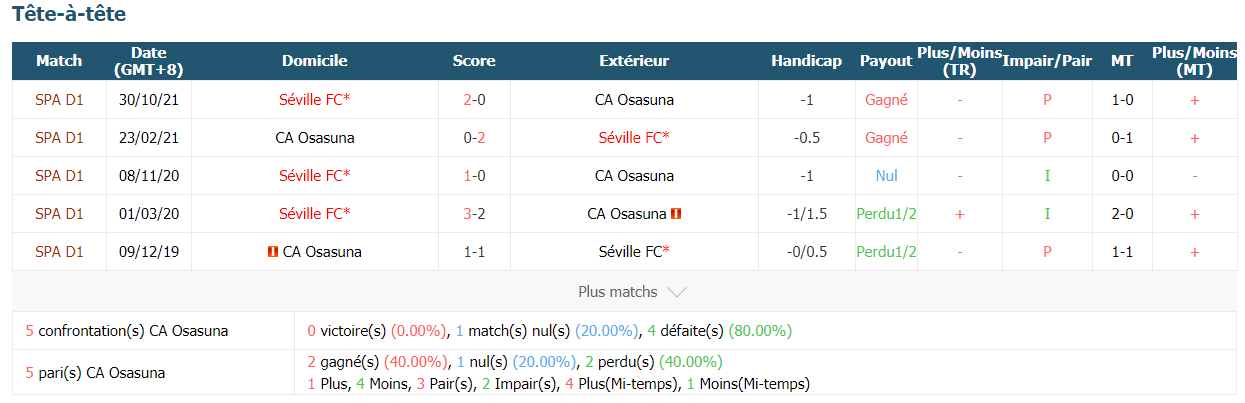
Task: Click SPA D1 league in first row
Action: point(59,99)
